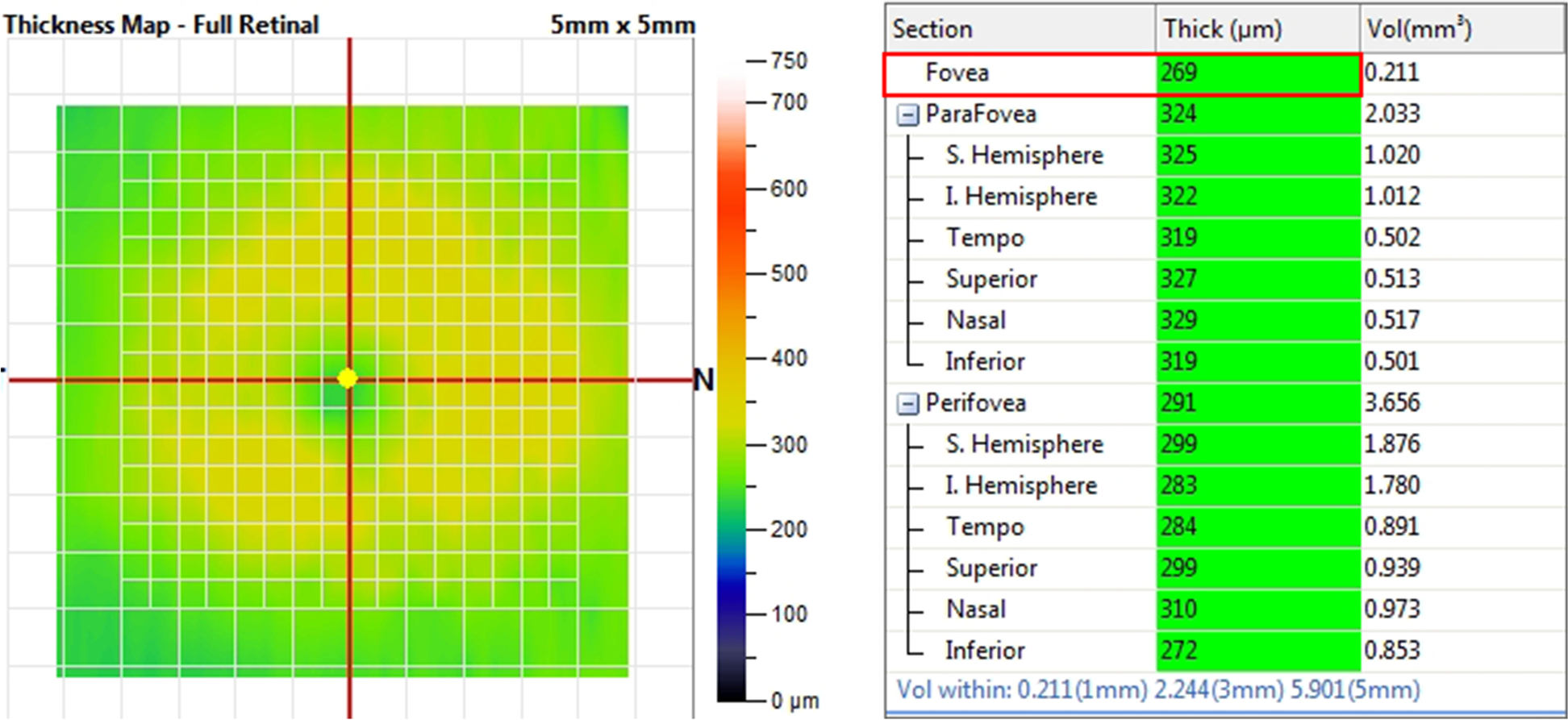Click the Fovea thickness value 269

(1178, 73)
